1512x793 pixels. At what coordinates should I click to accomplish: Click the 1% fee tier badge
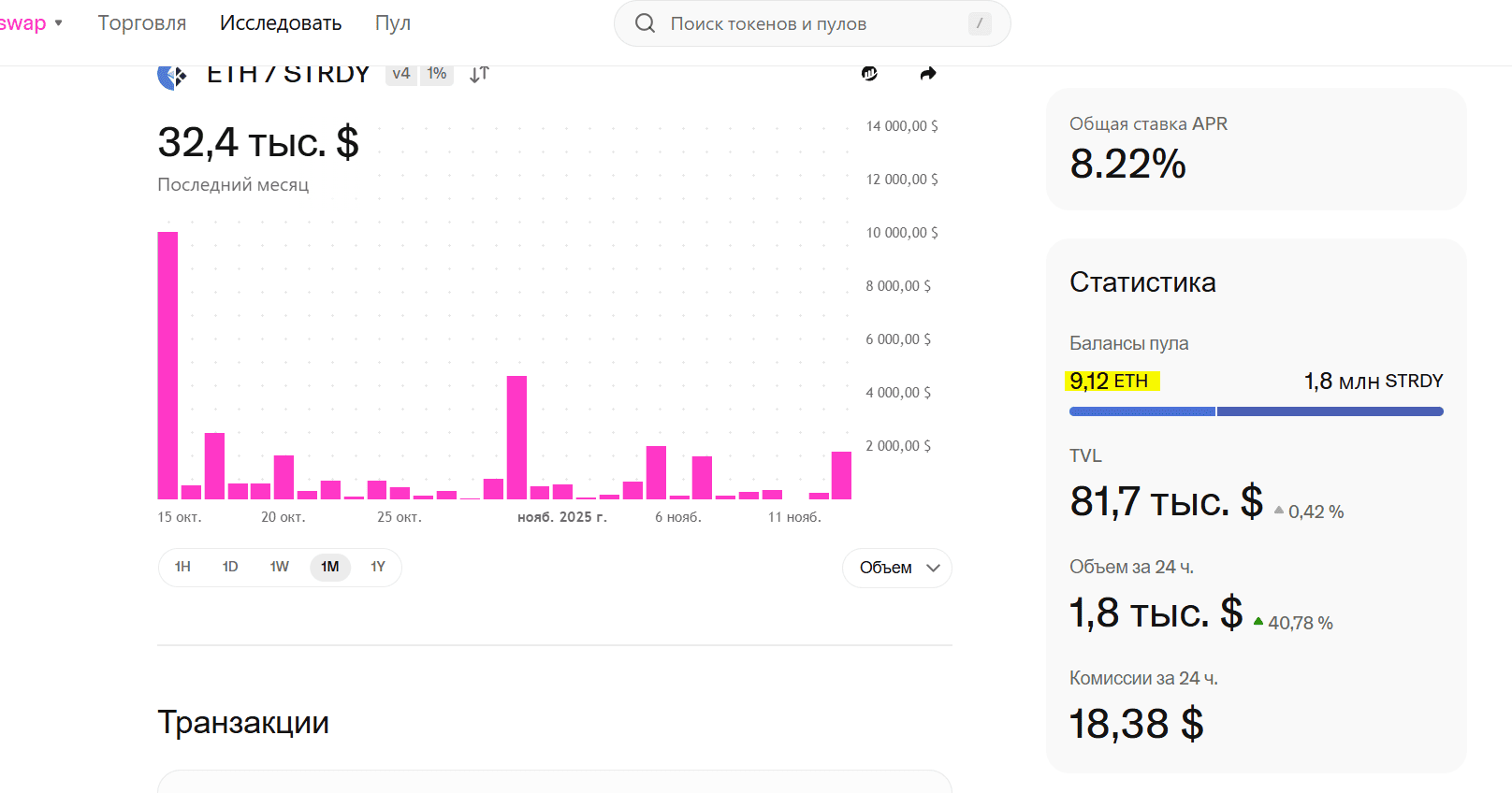click(437, 74)
